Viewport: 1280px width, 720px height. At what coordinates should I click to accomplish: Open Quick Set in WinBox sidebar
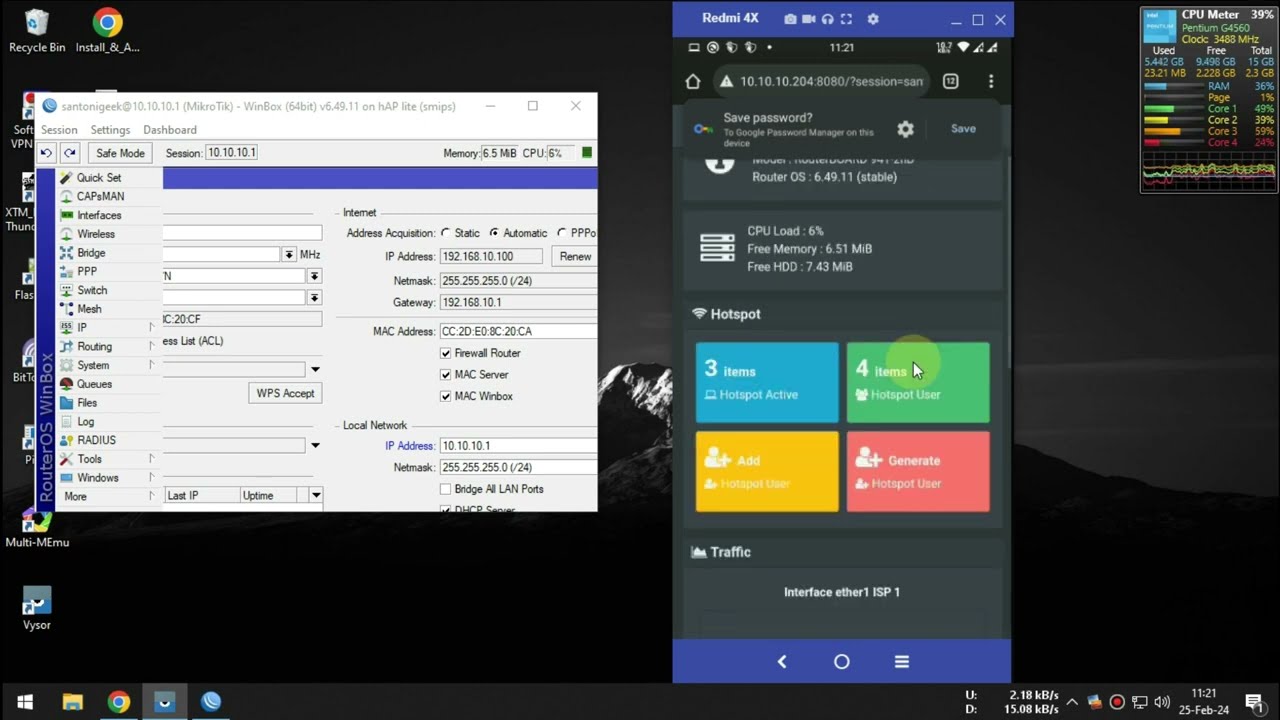pos(98,177)
